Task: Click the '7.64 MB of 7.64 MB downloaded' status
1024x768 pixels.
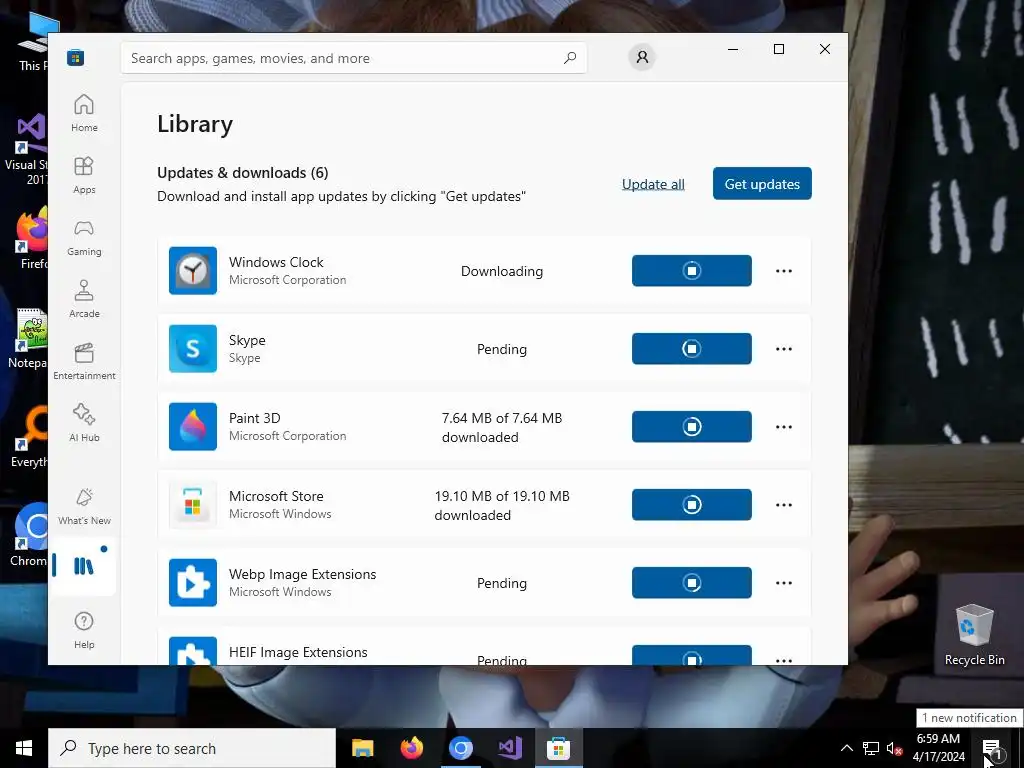Action: click(502, 427)
